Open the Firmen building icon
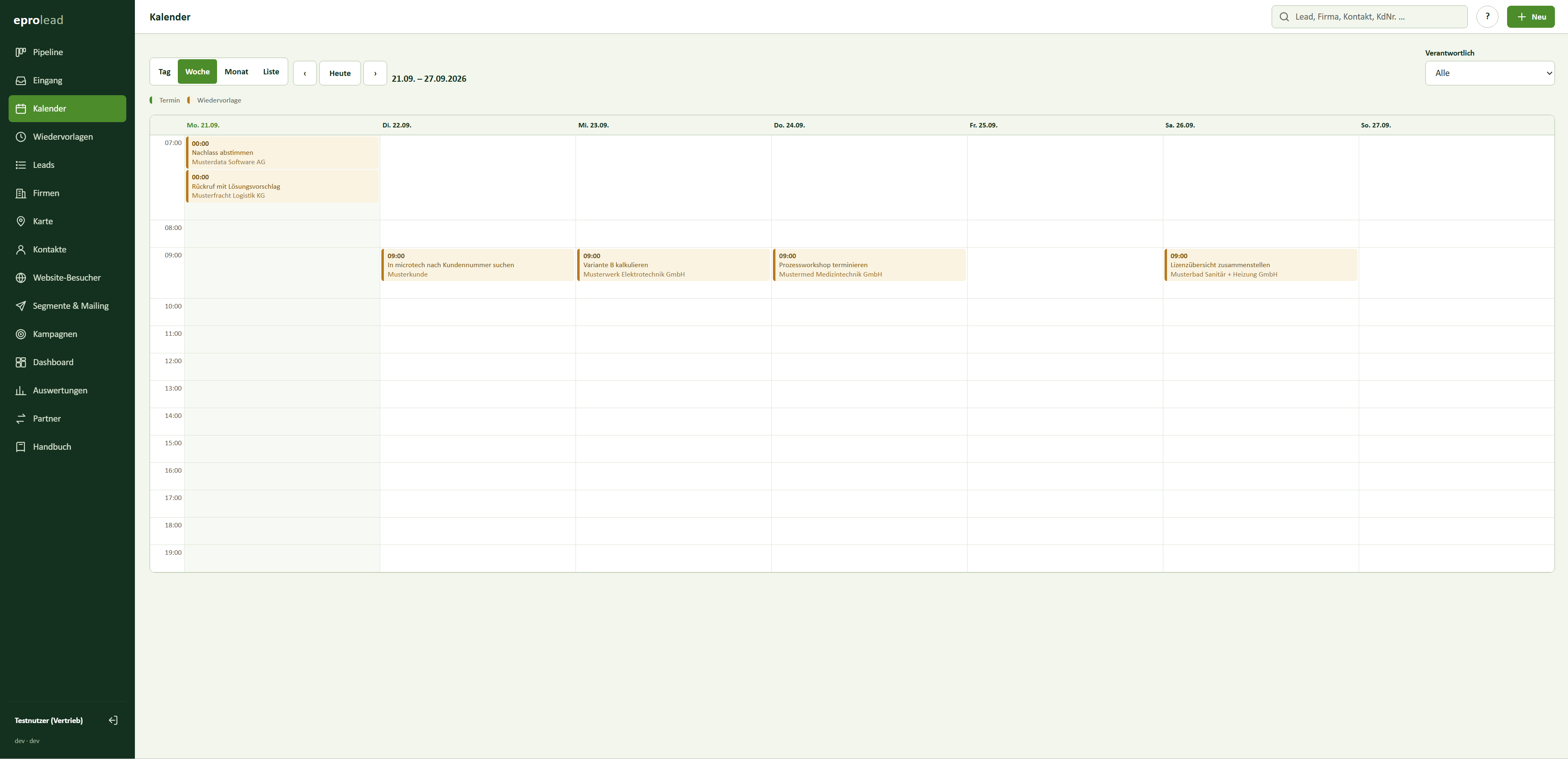The width and height of the screenshot is (1568, 759). pos(21,193)
